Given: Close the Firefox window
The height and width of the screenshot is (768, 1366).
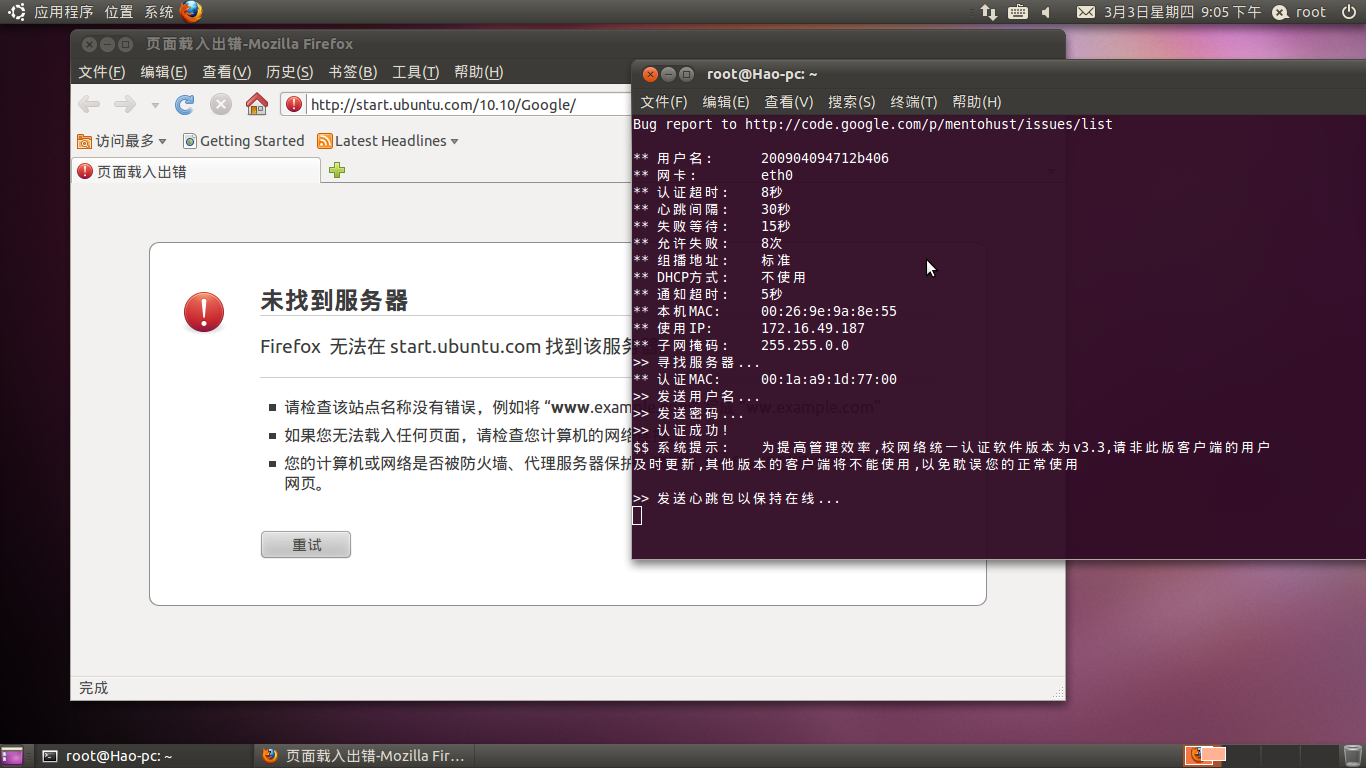Looking at the screenshot, I should 89,44.
